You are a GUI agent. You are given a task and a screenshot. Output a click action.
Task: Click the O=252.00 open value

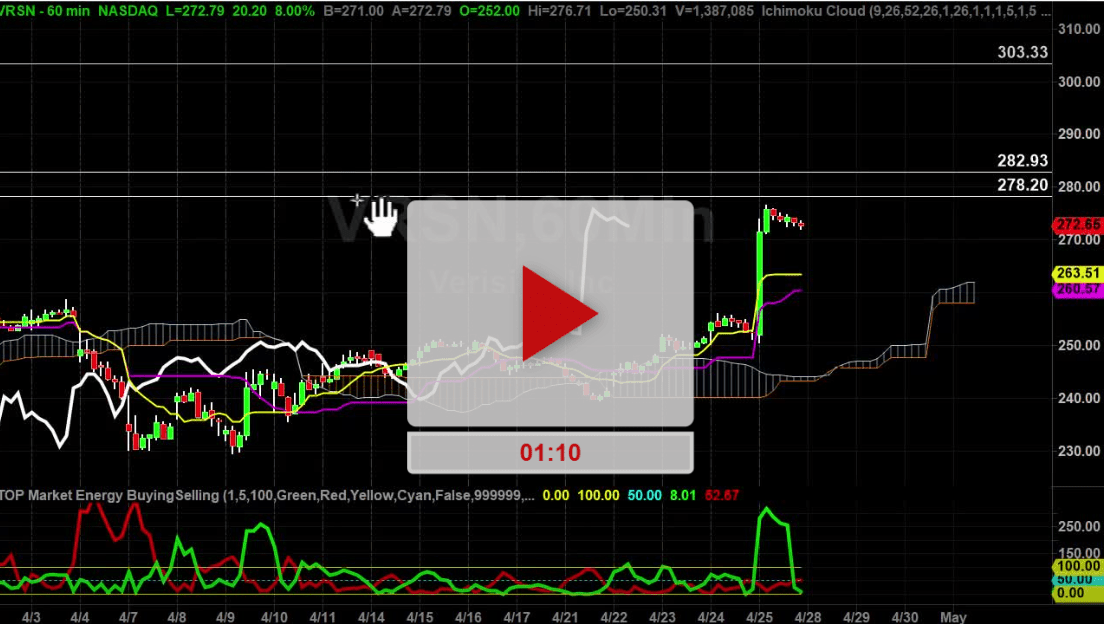point(489,11)
